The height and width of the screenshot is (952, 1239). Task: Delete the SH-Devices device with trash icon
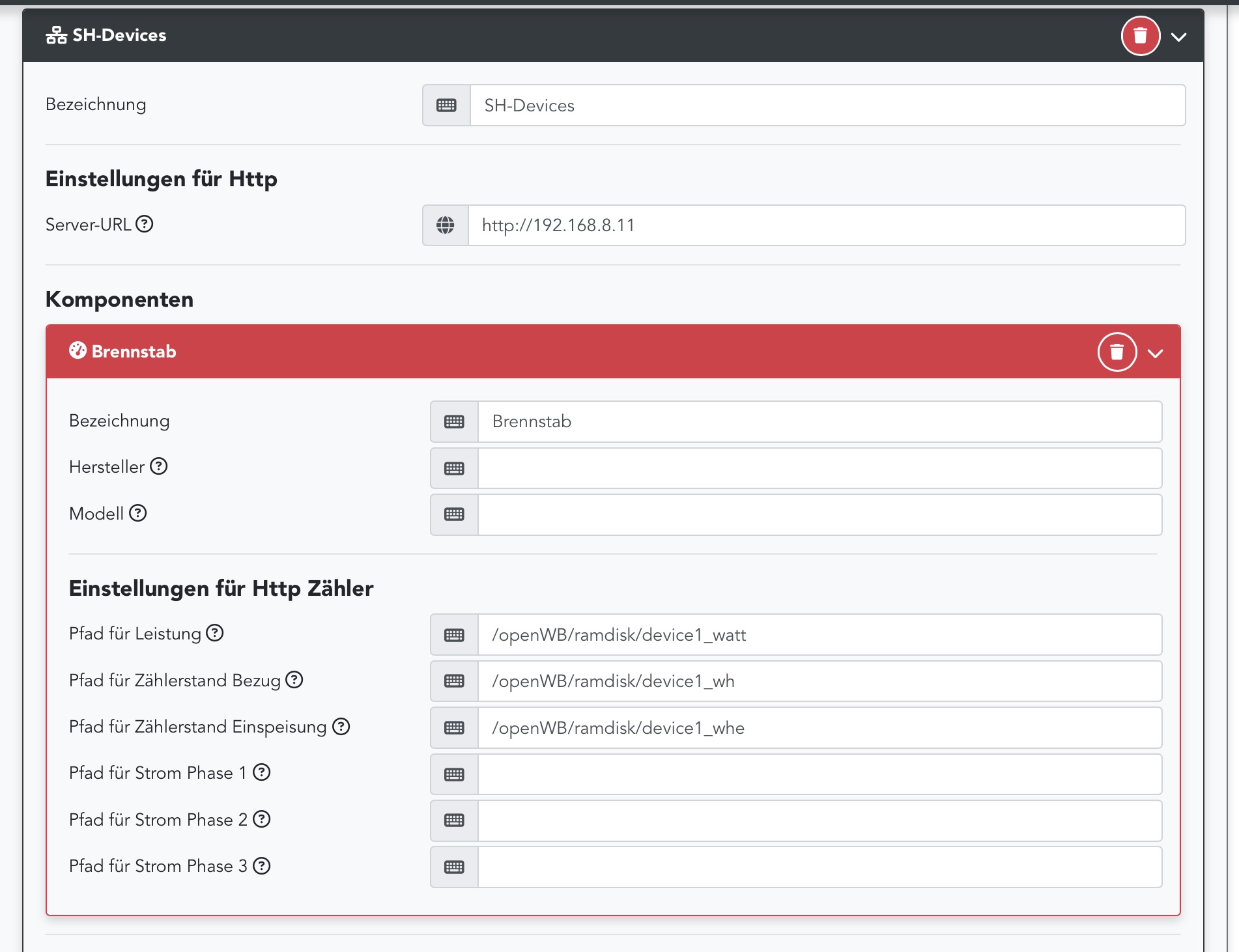(1140, 36)
